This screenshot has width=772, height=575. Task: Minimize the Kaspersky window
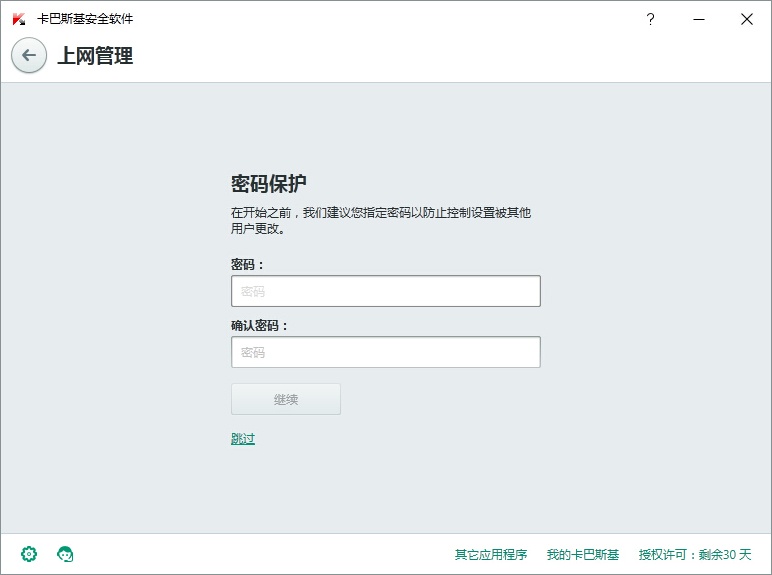(699, 19)
